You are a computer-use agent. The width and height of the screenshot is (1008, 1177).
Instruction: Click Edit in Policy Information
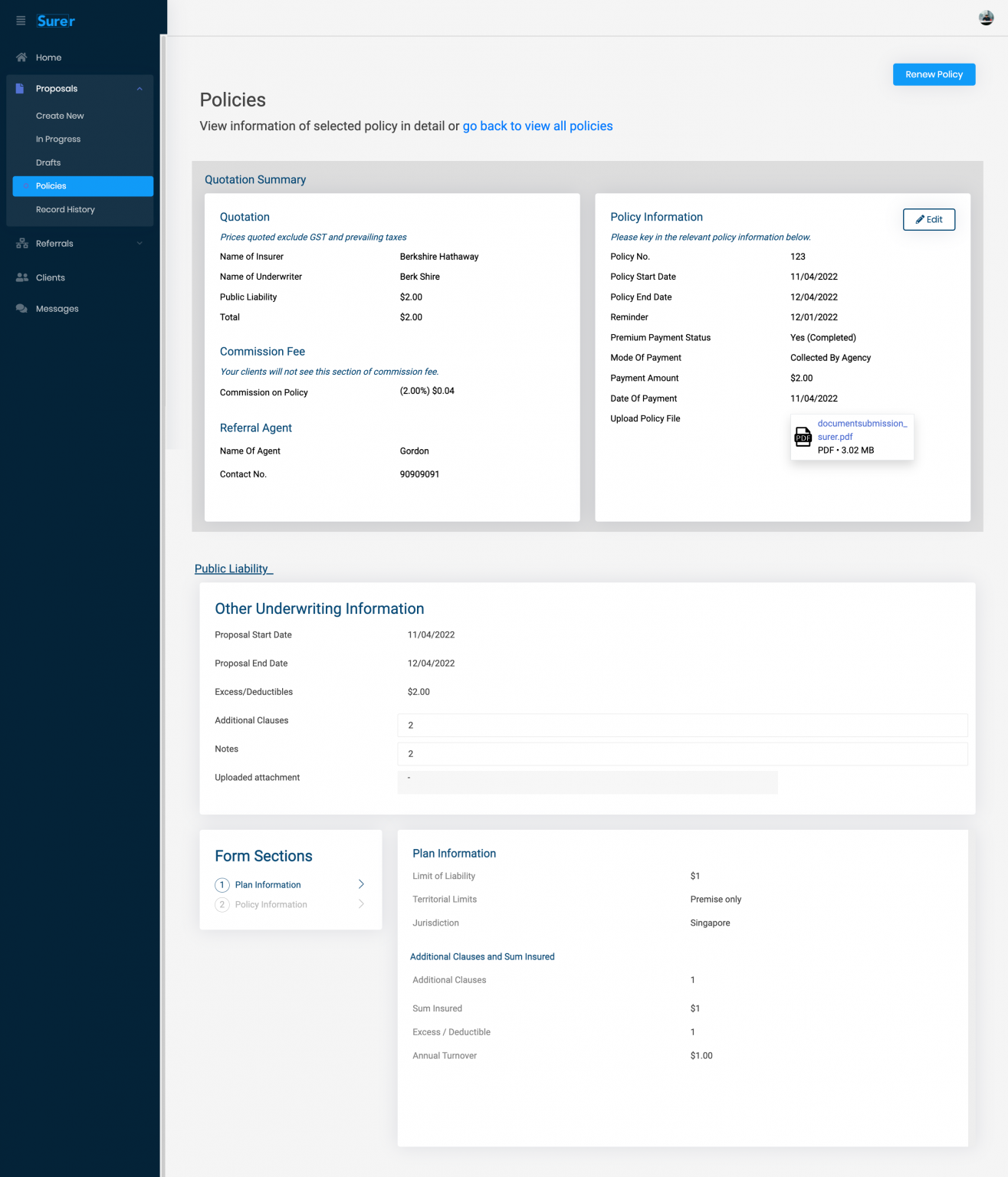(928, 220)
